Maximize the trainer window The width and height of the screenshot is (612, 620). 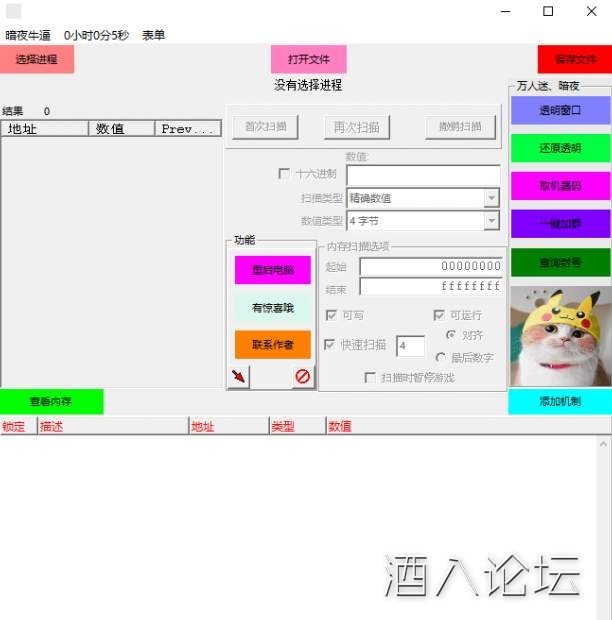point(548,11)
